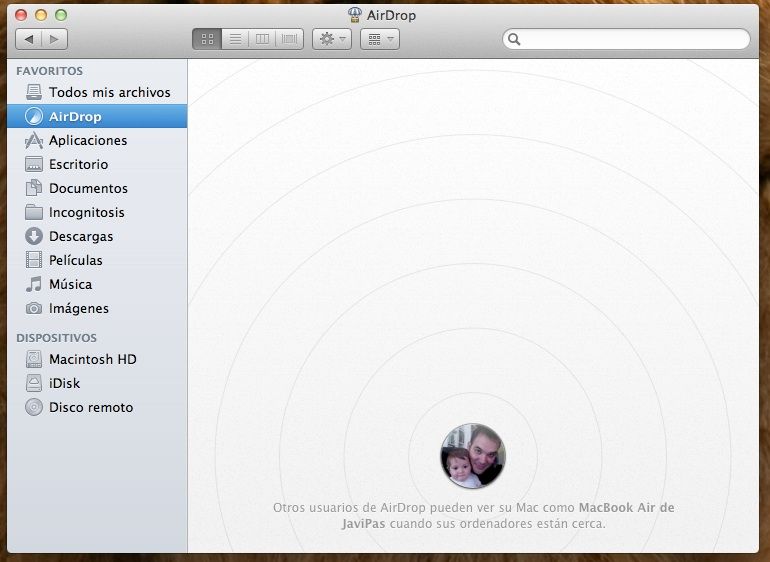Click the forward navigation arrow
The image size is (770, 562).
pyautogui.click(x=54, y=39)
